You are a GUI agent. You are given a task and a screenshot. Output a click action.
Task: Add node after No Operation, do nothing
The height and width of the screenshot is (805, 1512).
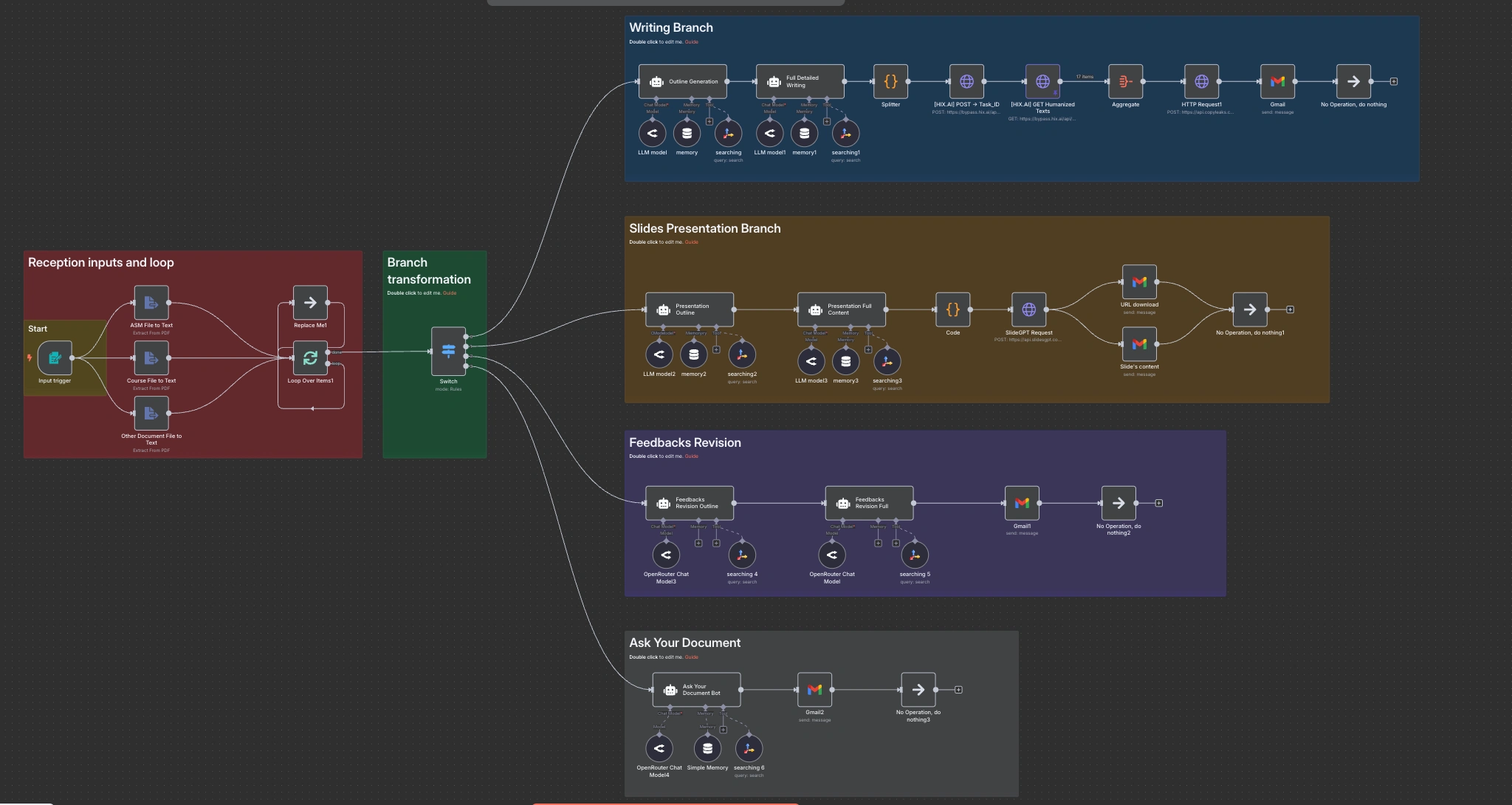point(1394,82)
